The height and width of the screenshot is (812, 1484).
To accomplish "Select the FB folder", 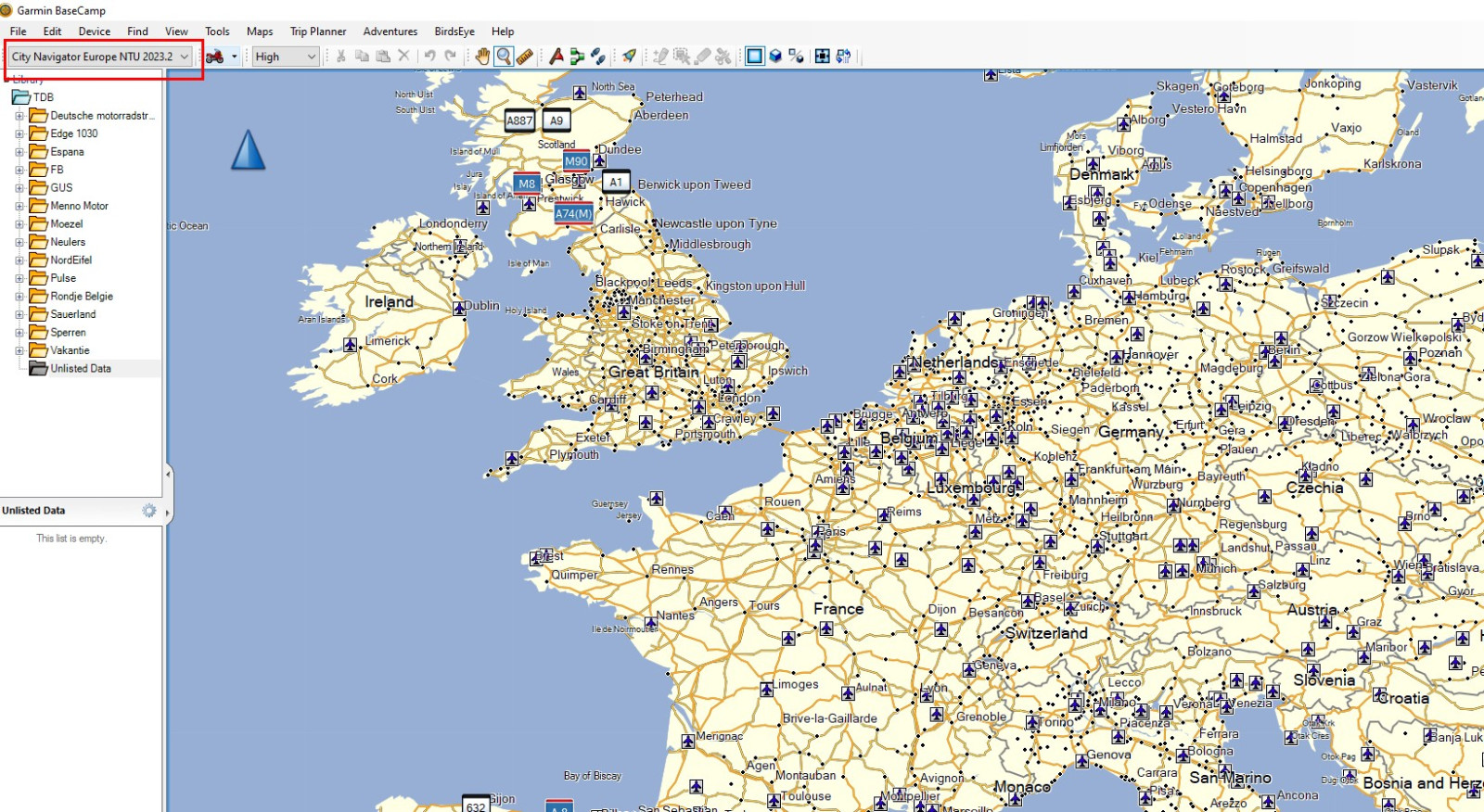I will coord(46,171).
